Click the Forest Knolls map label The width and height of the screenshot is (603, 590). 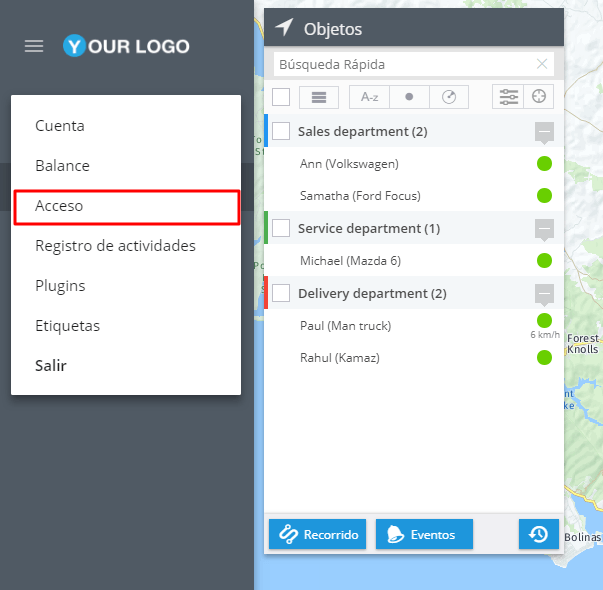click(x=583, y=343)
